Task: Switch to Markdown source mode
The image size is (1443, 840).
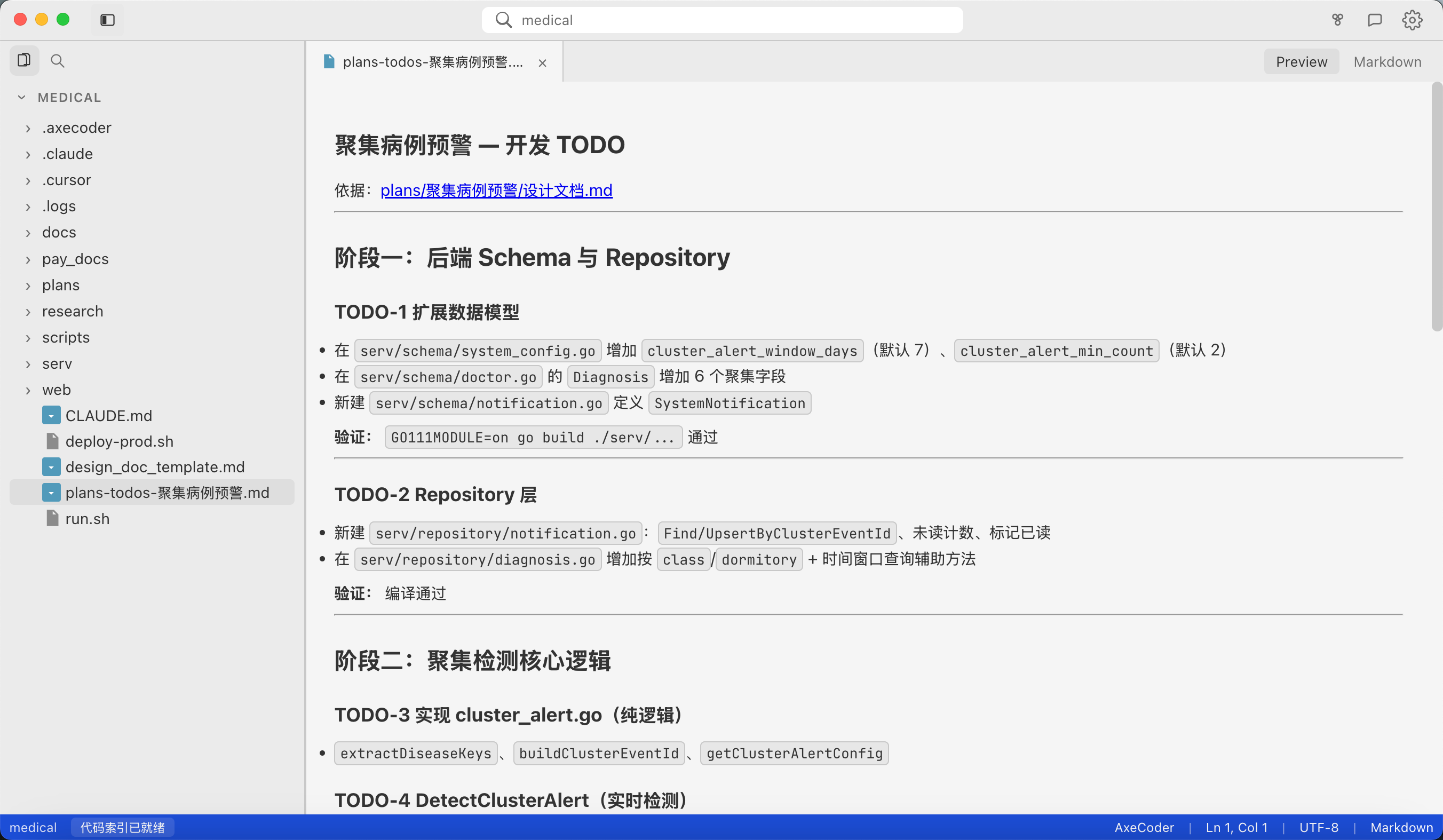Action: 1387,62
